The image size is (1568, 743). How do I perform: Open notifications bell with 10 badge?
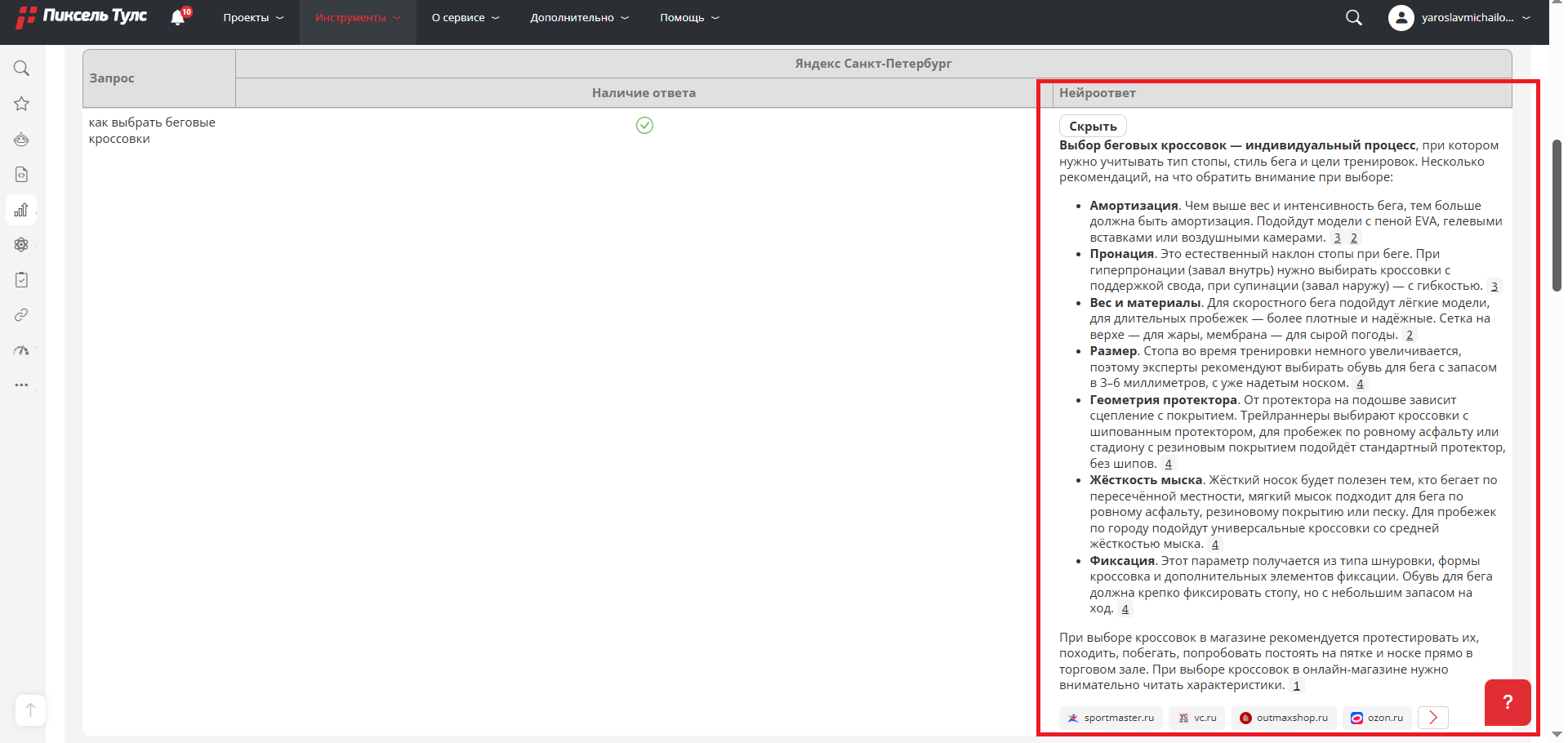coord(178,17)
